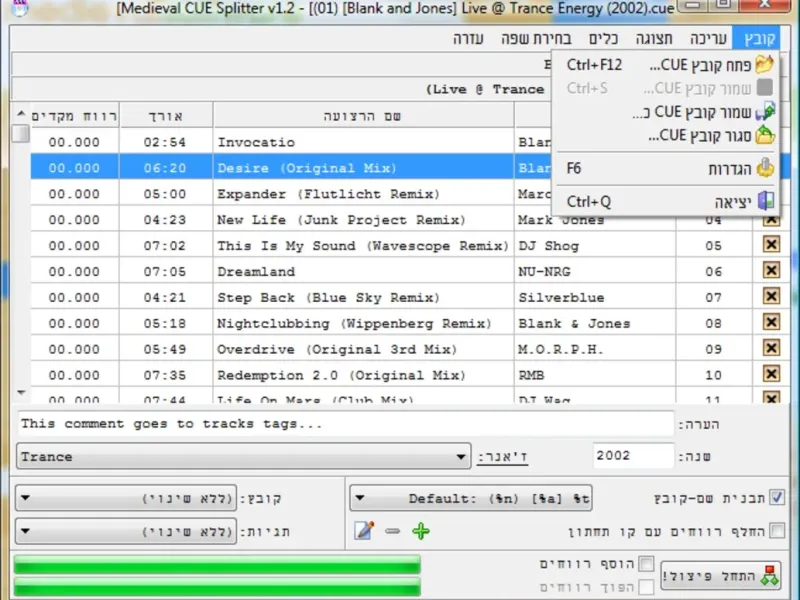The width and height of the screenshot is (800, 600).
Task: Open the Edit (עריכה) menu
Action: (x=708, y=38)
